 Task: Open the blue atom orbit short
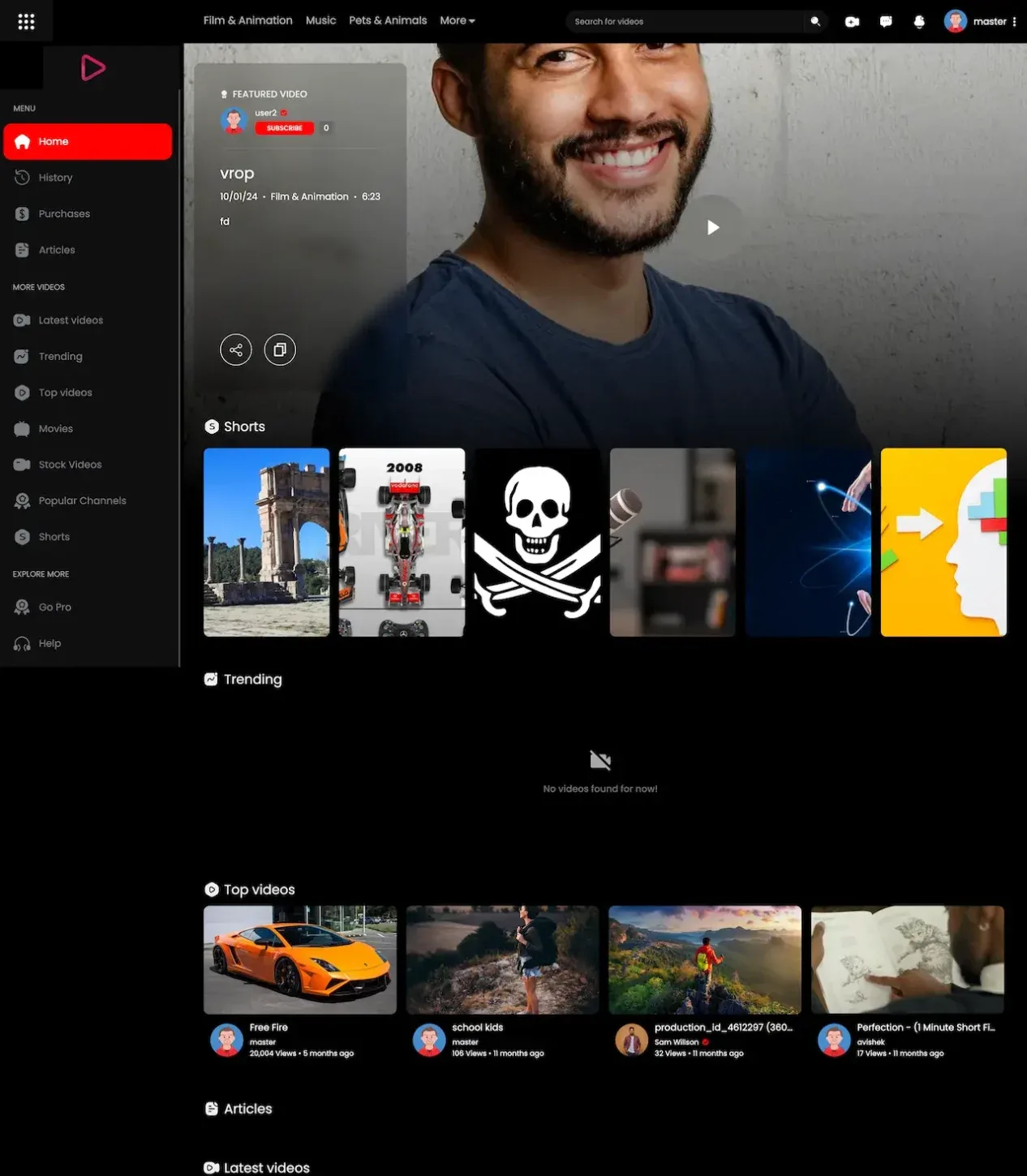808,542
